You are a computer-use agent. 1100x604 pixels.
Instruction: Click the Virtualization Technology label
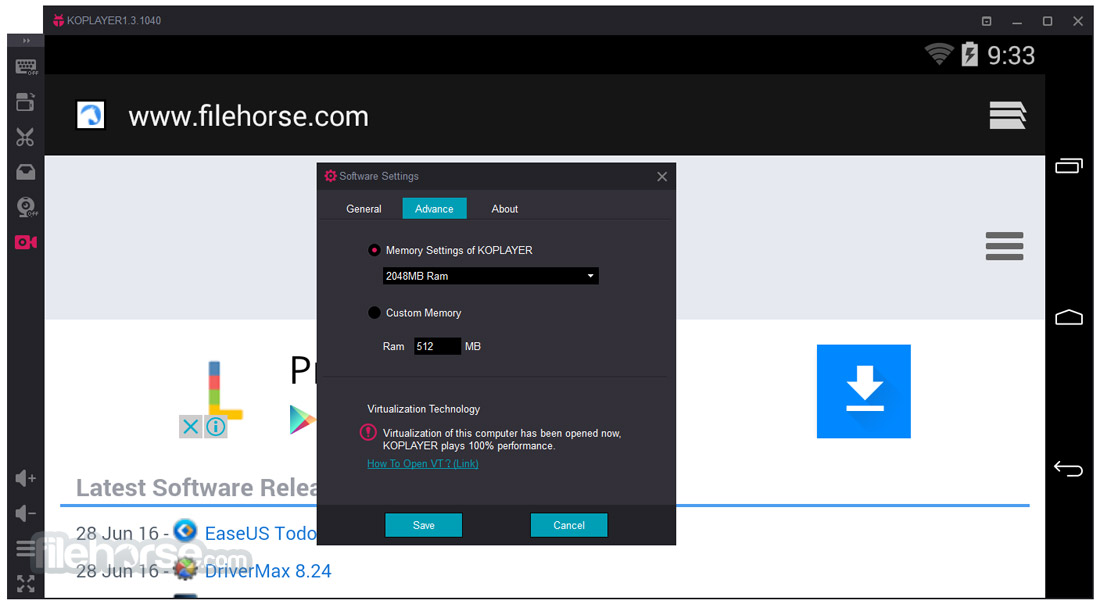[424, 409]
